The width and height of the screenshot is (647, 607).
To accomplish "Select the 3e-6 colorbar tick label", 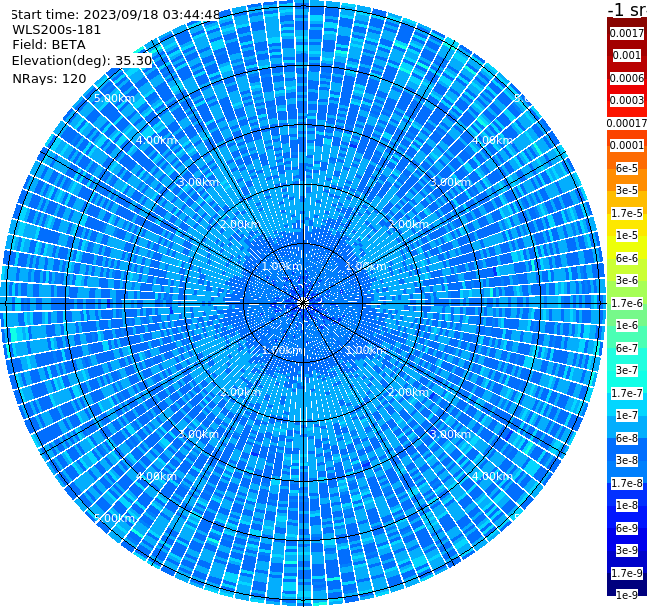I will [627, 280].
